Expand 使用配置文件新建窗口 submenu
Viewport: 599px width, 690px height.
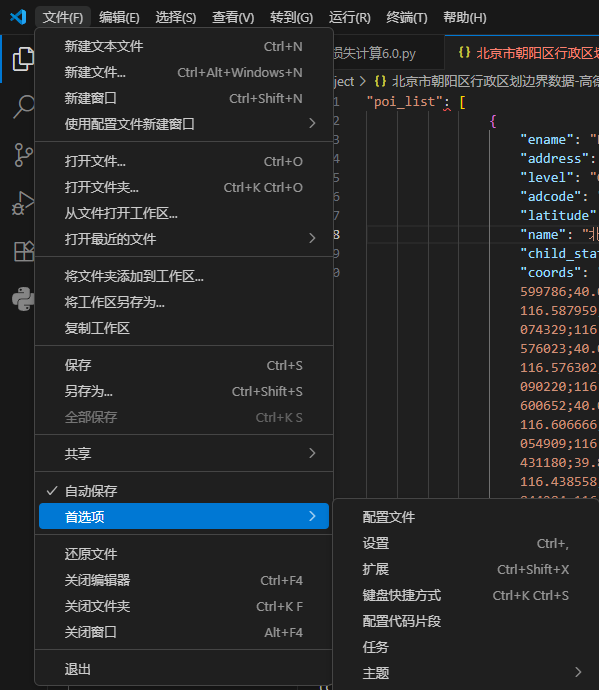[184, 124]
